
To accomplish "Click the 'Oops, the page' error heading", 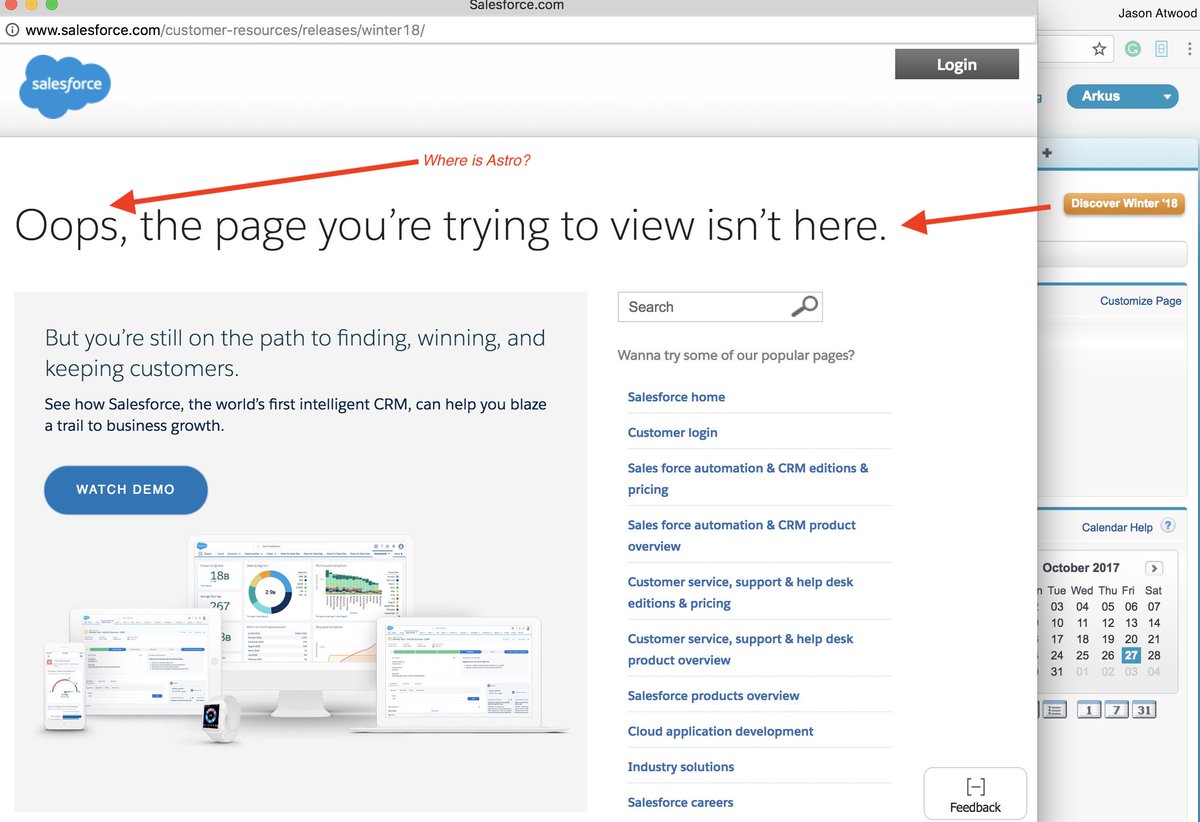I will pyautogui.click(x=451, y=226).
